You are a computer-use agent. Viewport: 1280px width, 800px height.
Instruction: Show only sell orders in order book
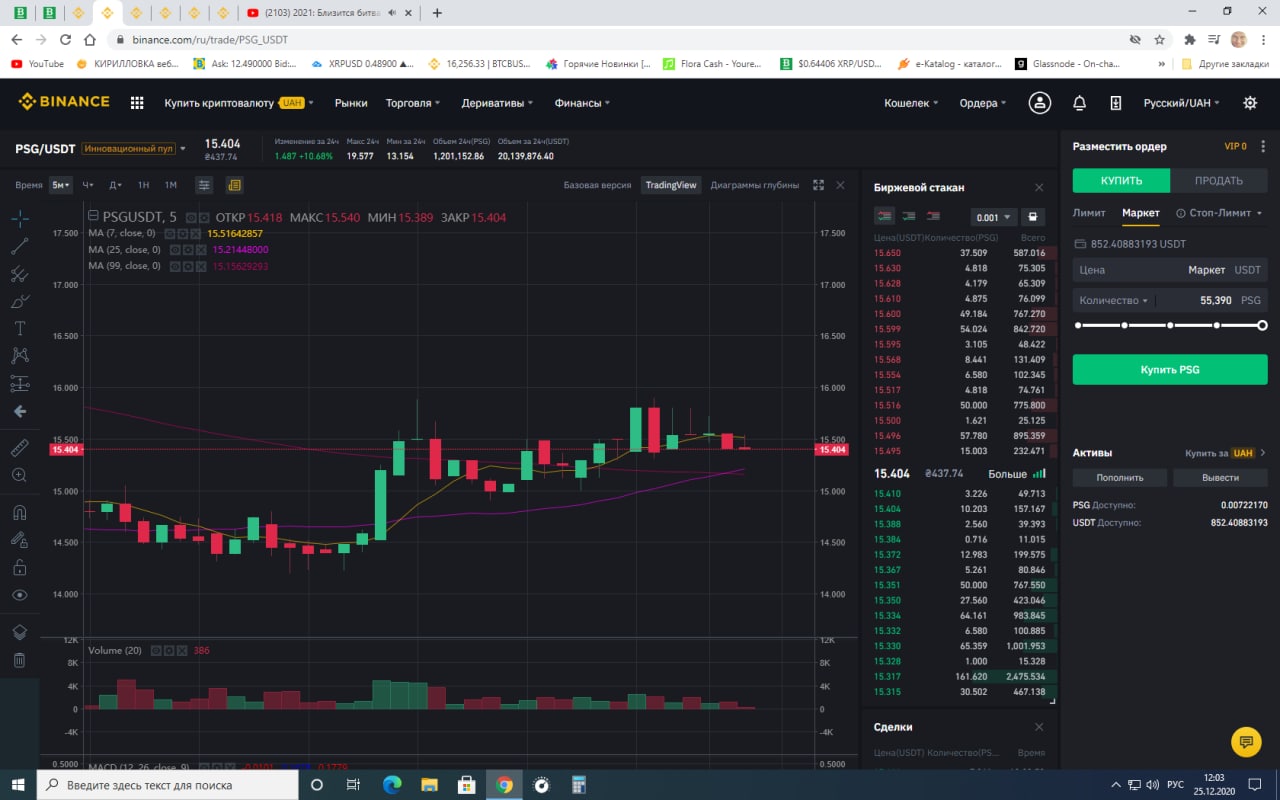tap(933, 216)
